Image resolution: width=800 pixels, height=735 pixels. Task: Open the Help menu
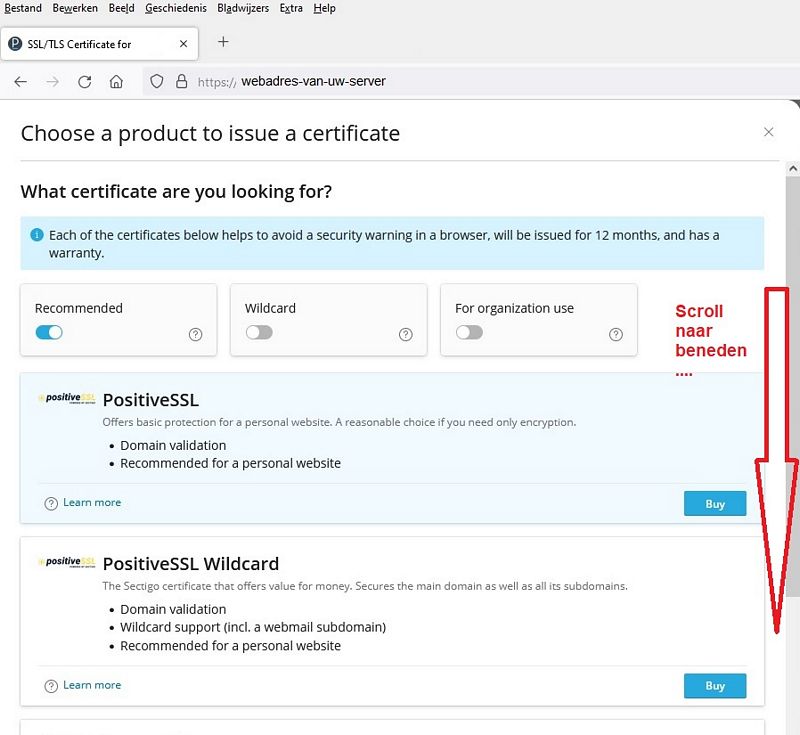coord(324,8)
